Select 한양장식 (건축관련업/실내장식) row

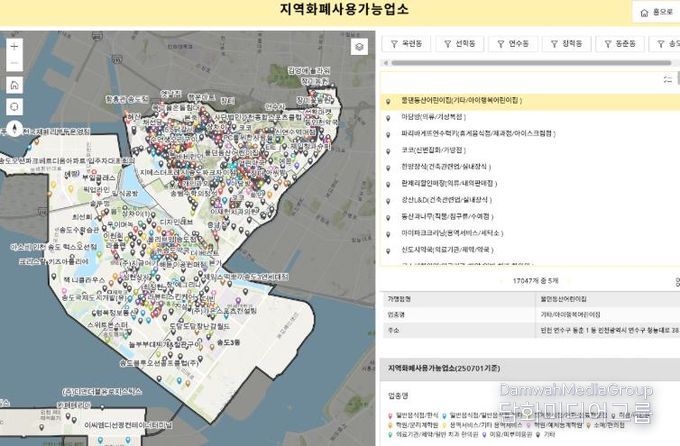point(530,167)
